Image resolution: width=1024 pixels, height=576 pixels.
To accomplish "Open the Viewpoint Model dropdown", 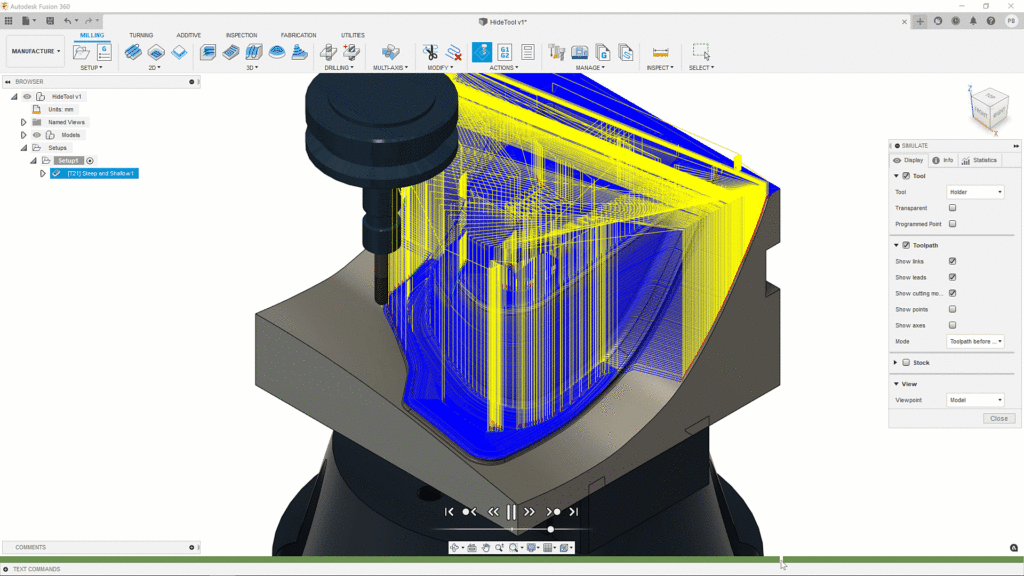I will pyautogui.click(x=975, y=400).
